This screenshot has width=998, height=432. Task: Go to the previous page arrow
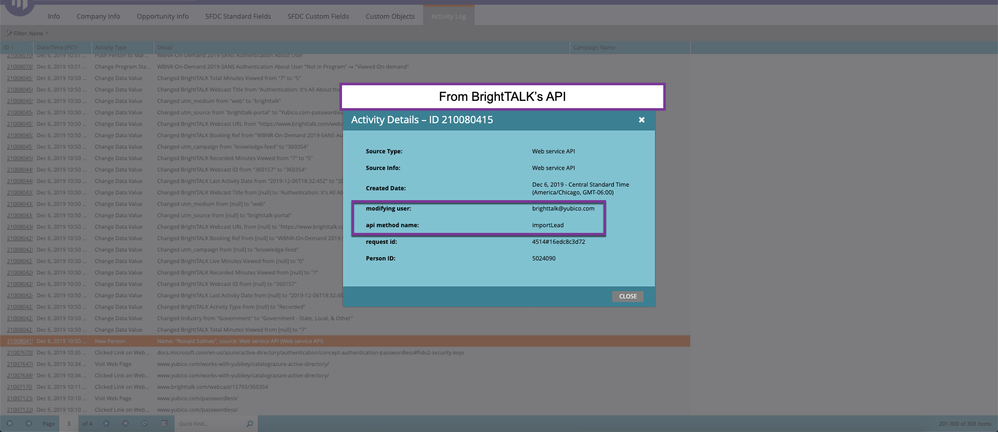coord(28,424)
